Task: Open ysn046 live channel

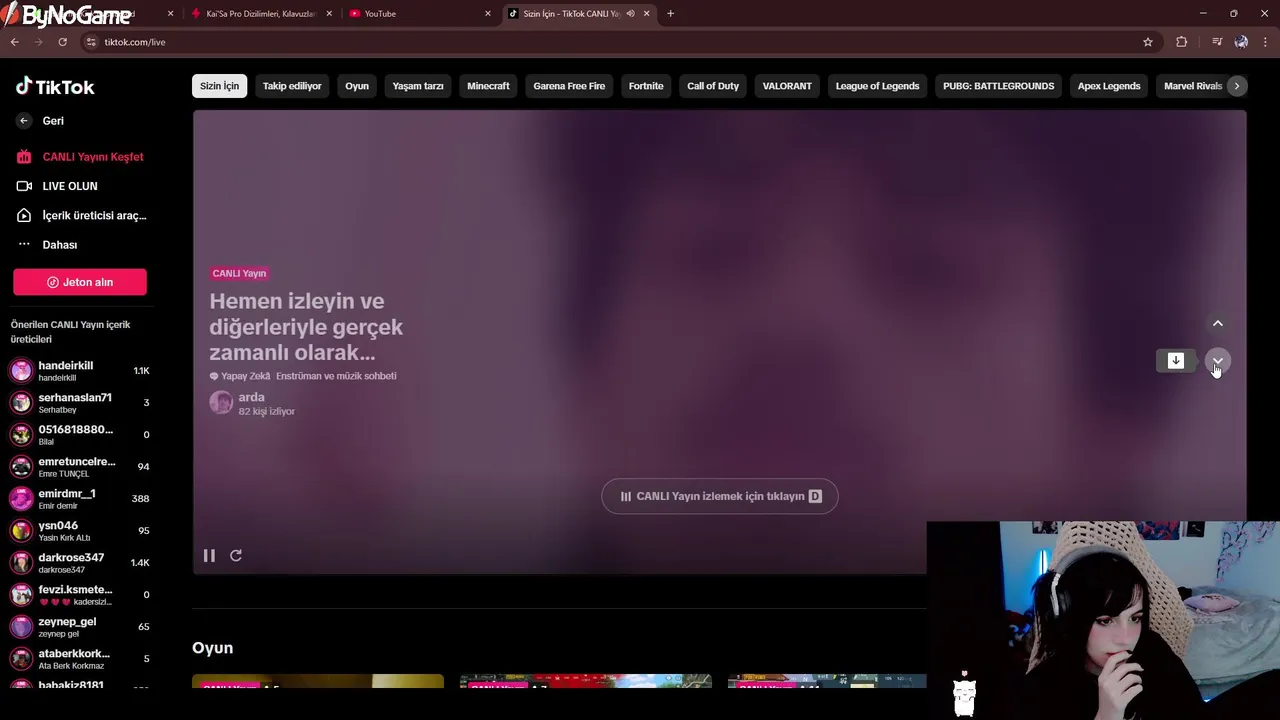Action: pos(80,531)
